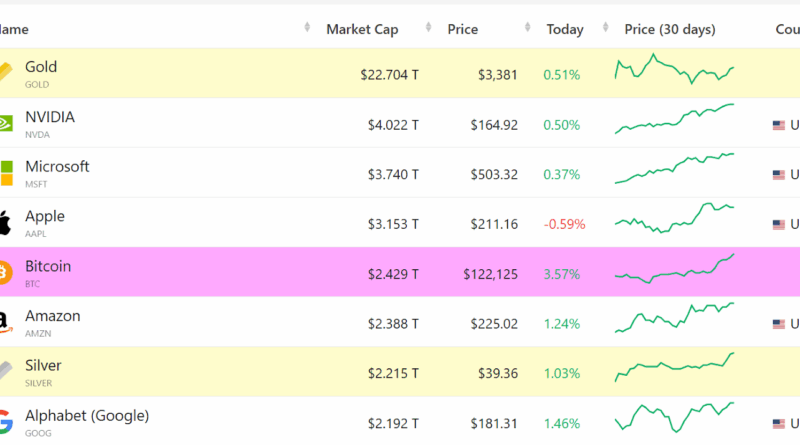
Task: Click the Bitcoin 30-day price sparkline
Action: tap(675, 268)
